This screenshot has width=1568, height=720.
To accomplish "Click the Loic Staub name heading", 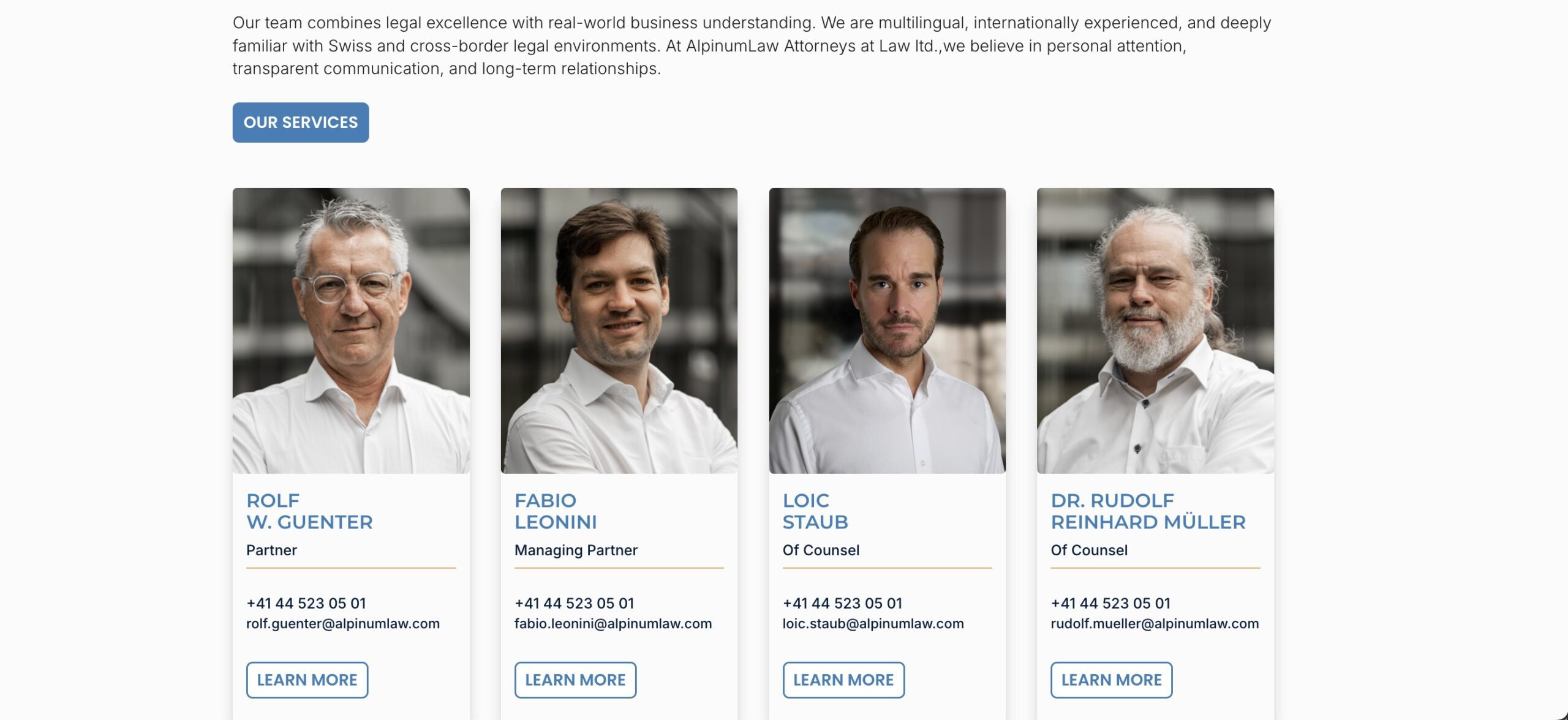I will pos(815,511).
